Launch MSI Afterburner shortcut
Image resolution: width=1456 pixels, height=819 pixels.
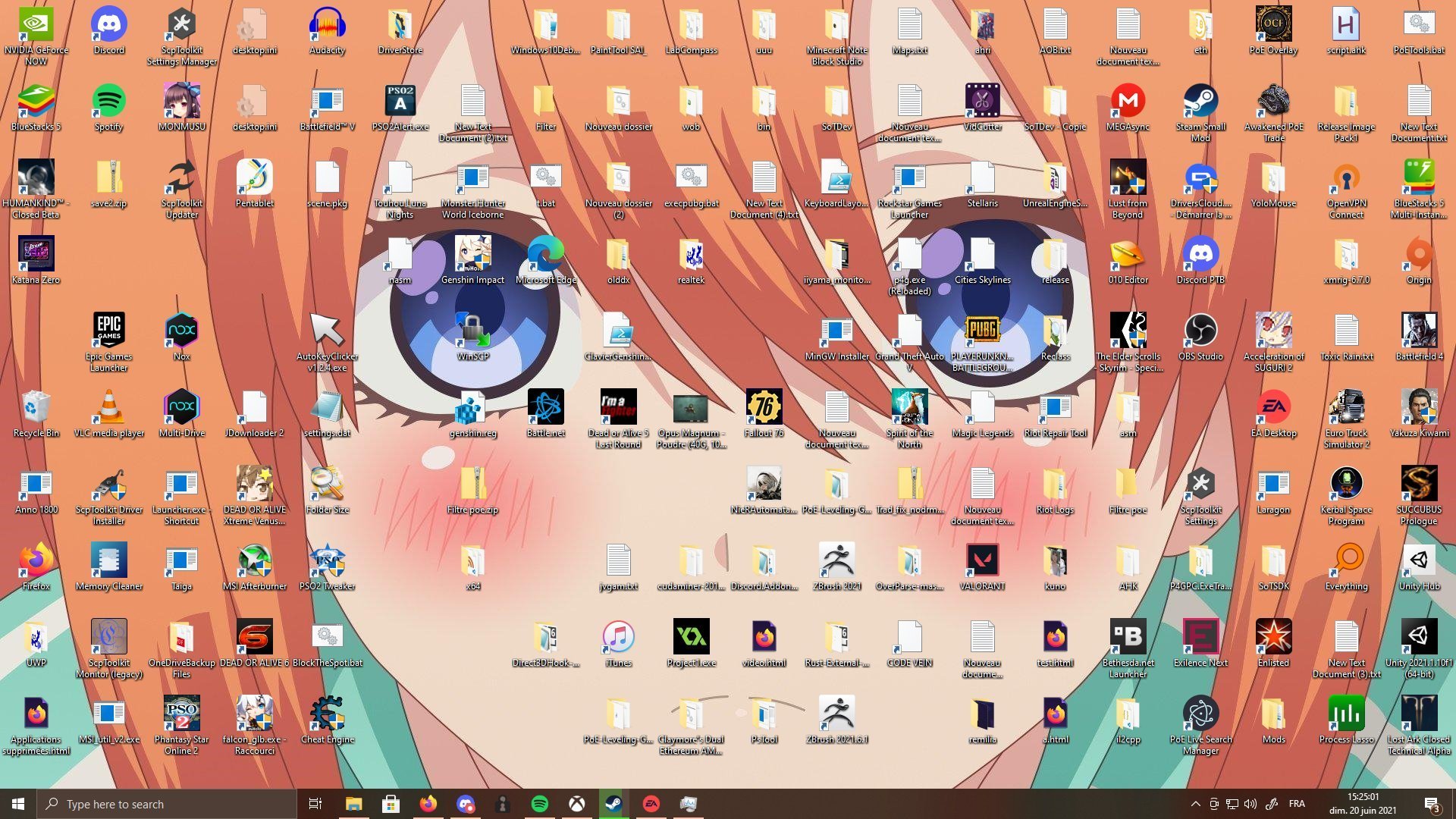click(255, 568)
